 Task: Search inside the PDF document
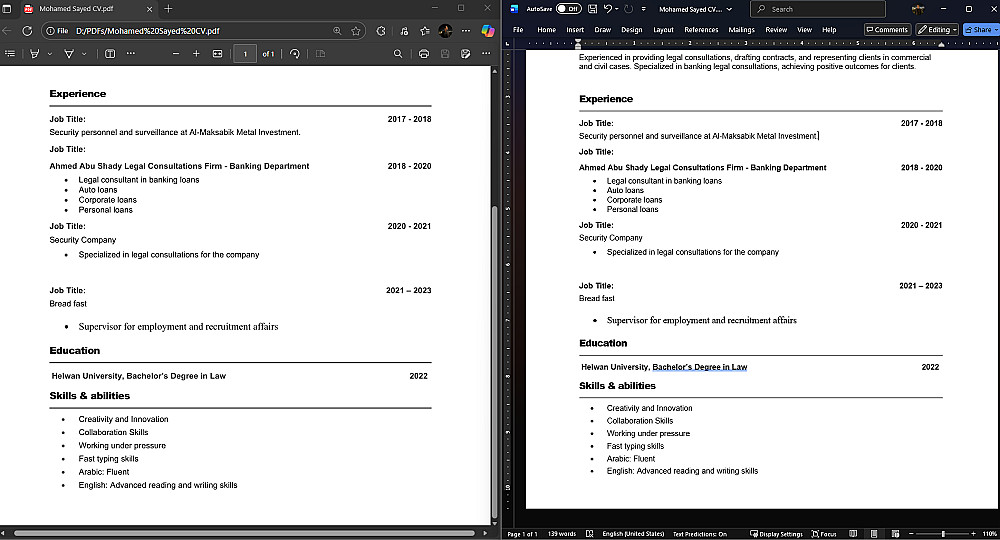point(398,54)
